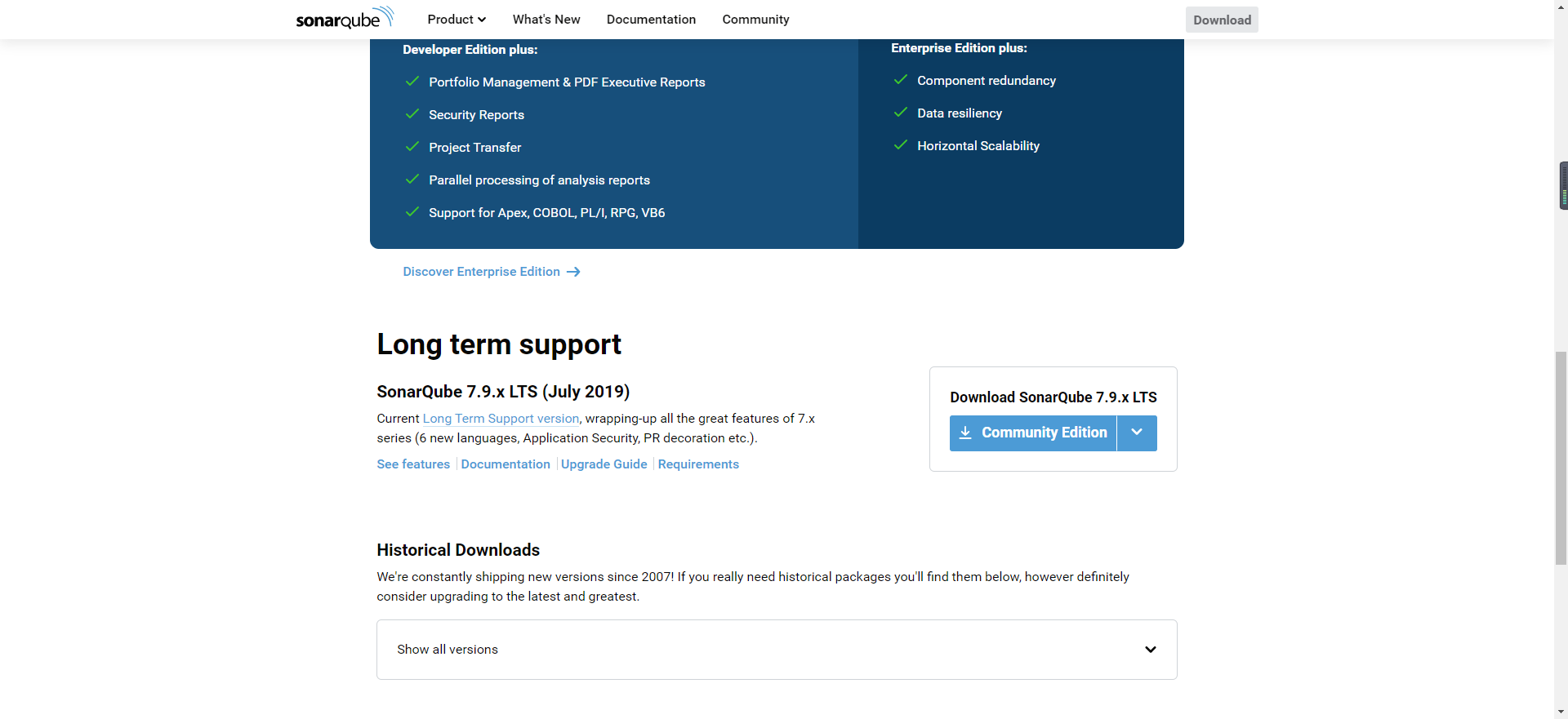Expand the Community Edition dropdown arrow

click(x=1137, y=433)
